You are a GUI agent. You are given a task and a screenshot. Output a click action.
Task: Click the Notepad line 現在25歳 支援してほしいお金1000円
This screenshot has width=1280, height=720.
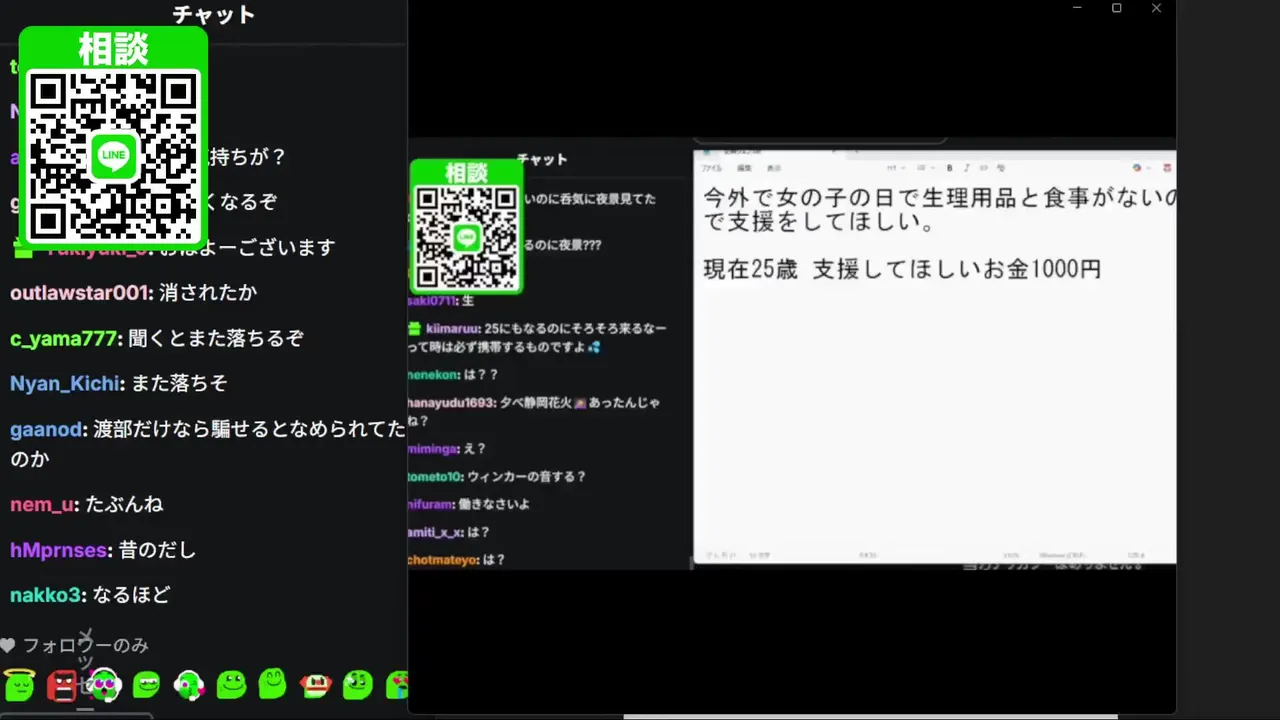tap(902, 269)
